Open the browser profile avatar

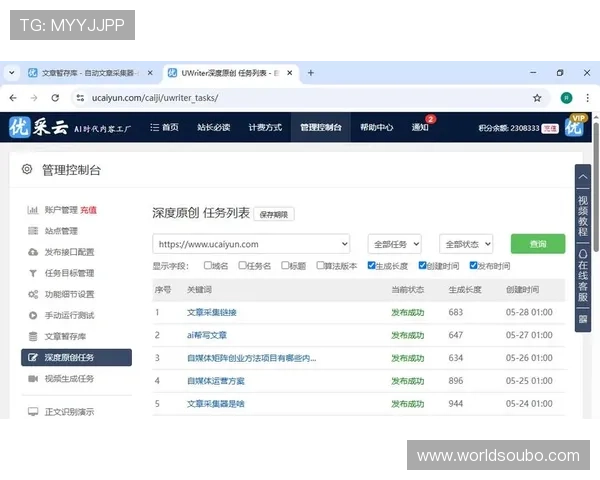(x=566, y=98)
